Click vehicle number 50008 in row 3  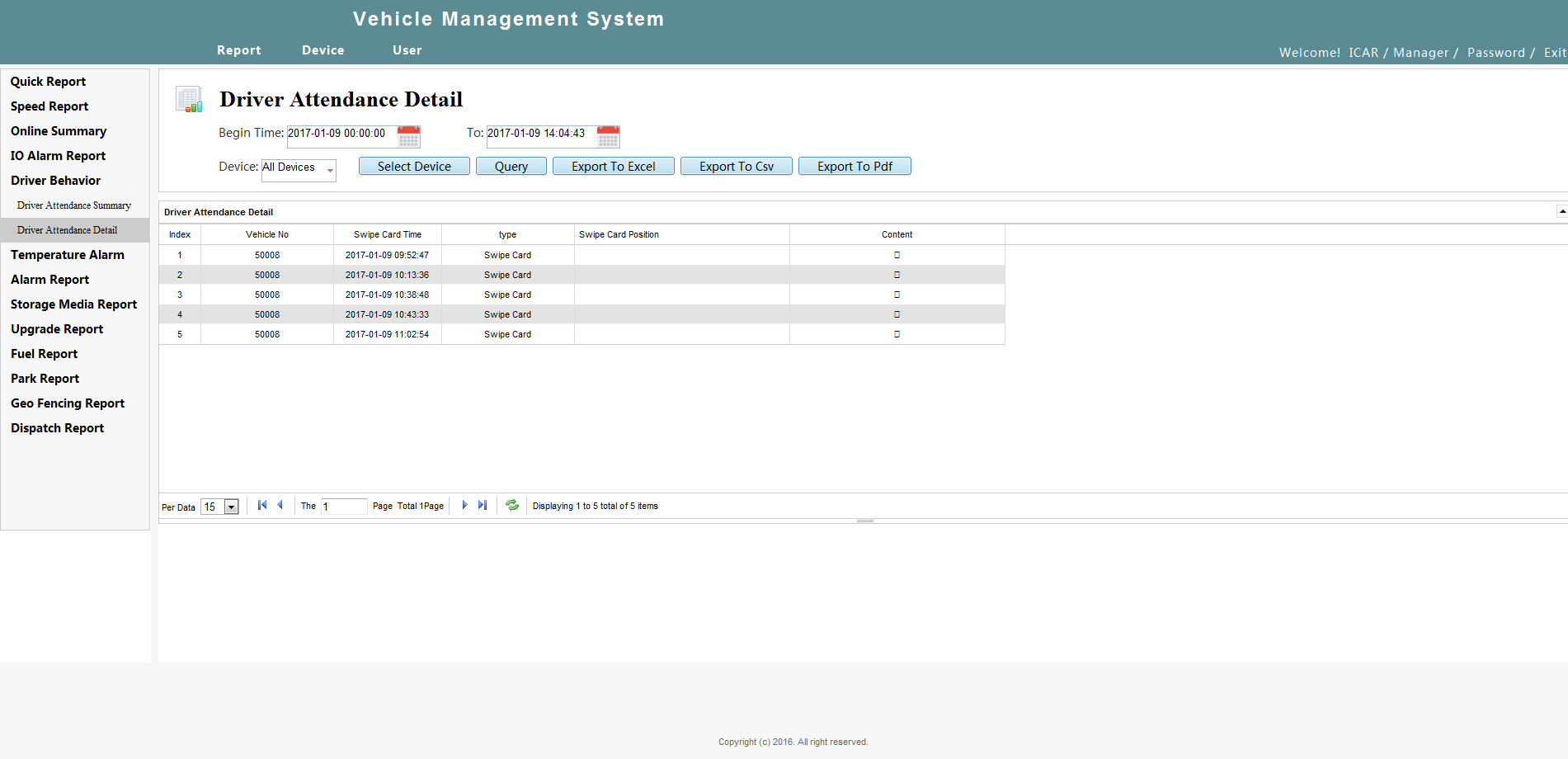tap(267, 295)
